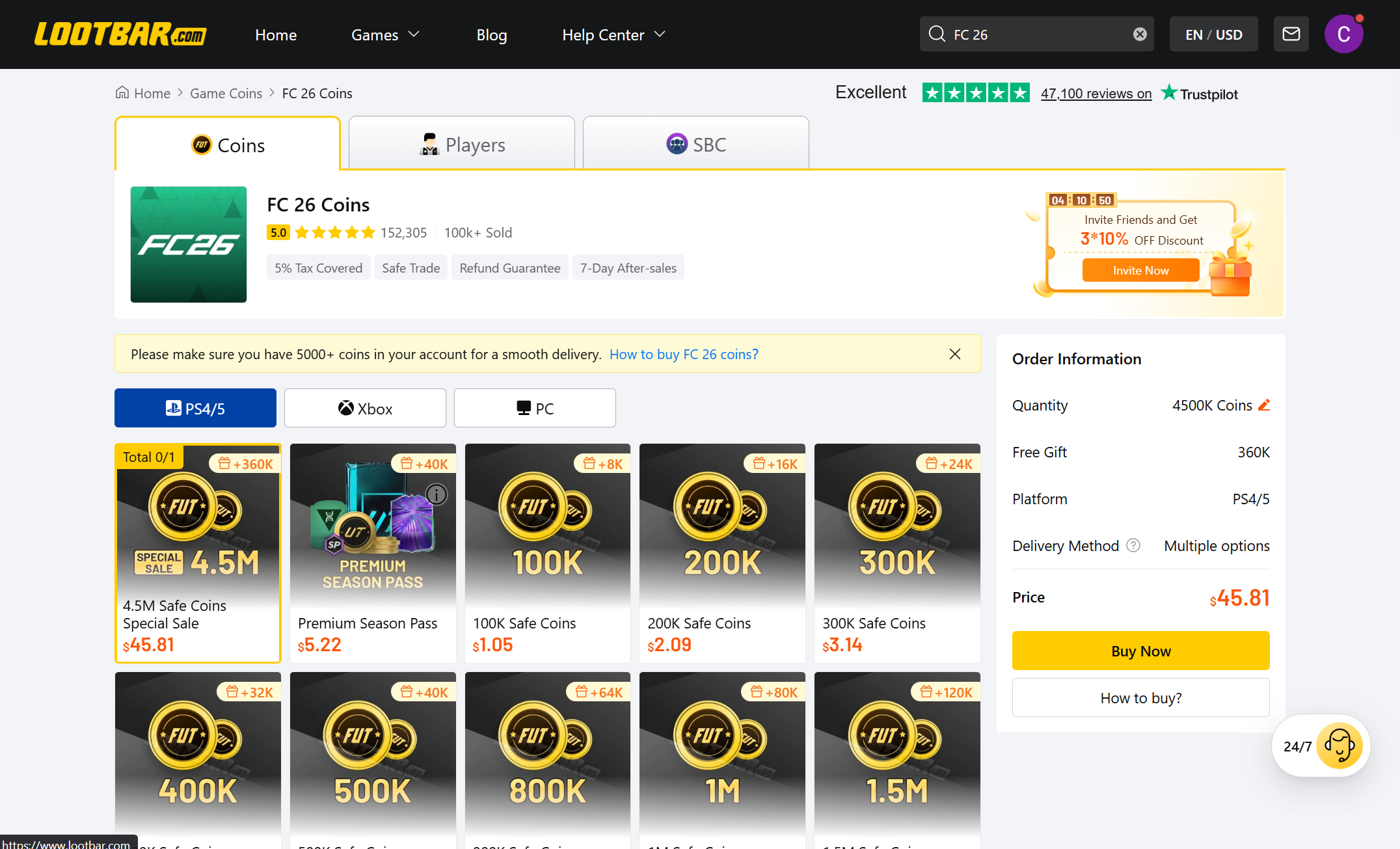
Task: Switch to the Players tab
Action: (x=462, y=144)
